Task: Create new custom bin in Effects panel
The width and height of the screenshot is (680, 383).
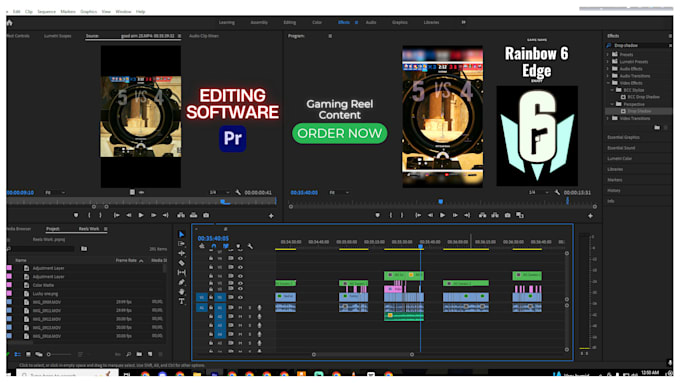Action: (657, 128)
